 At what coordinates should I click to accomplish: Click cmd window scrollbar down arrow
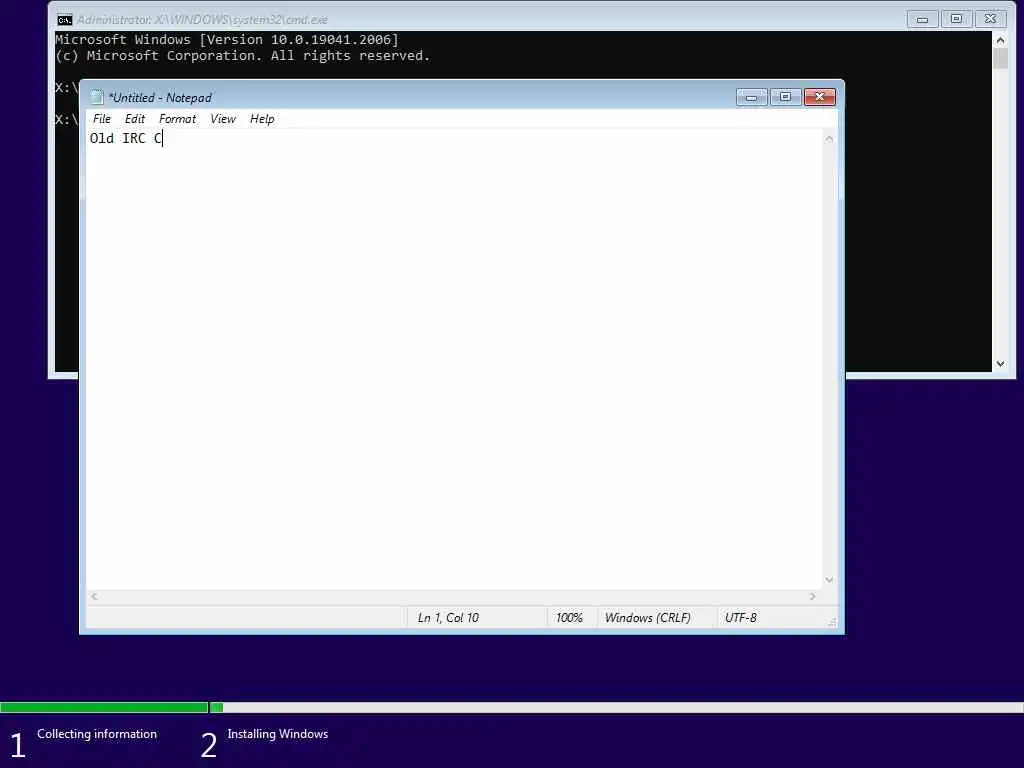[1000, 364]
